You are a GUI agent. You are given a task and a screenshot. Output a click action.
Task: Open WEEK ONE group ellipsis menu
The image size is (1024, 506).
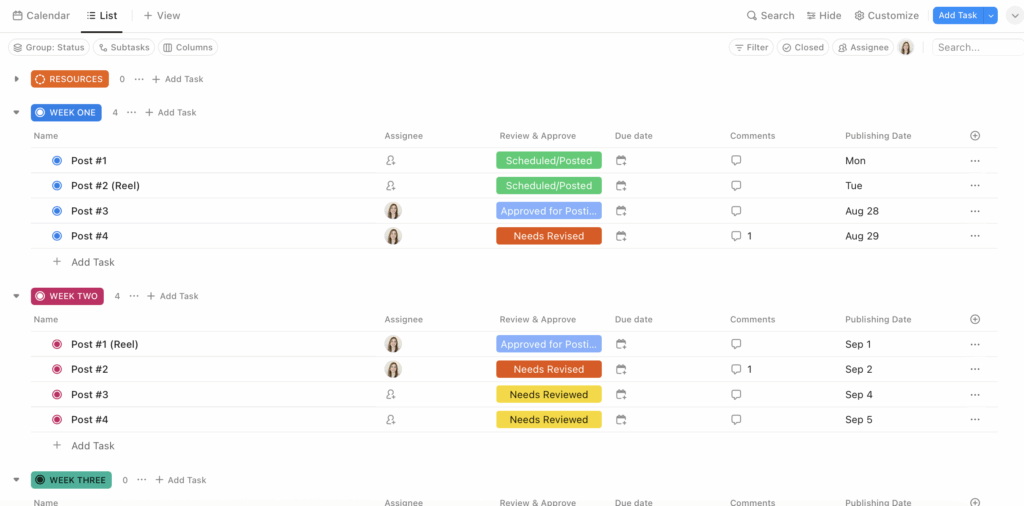click(x=132, y=112)
